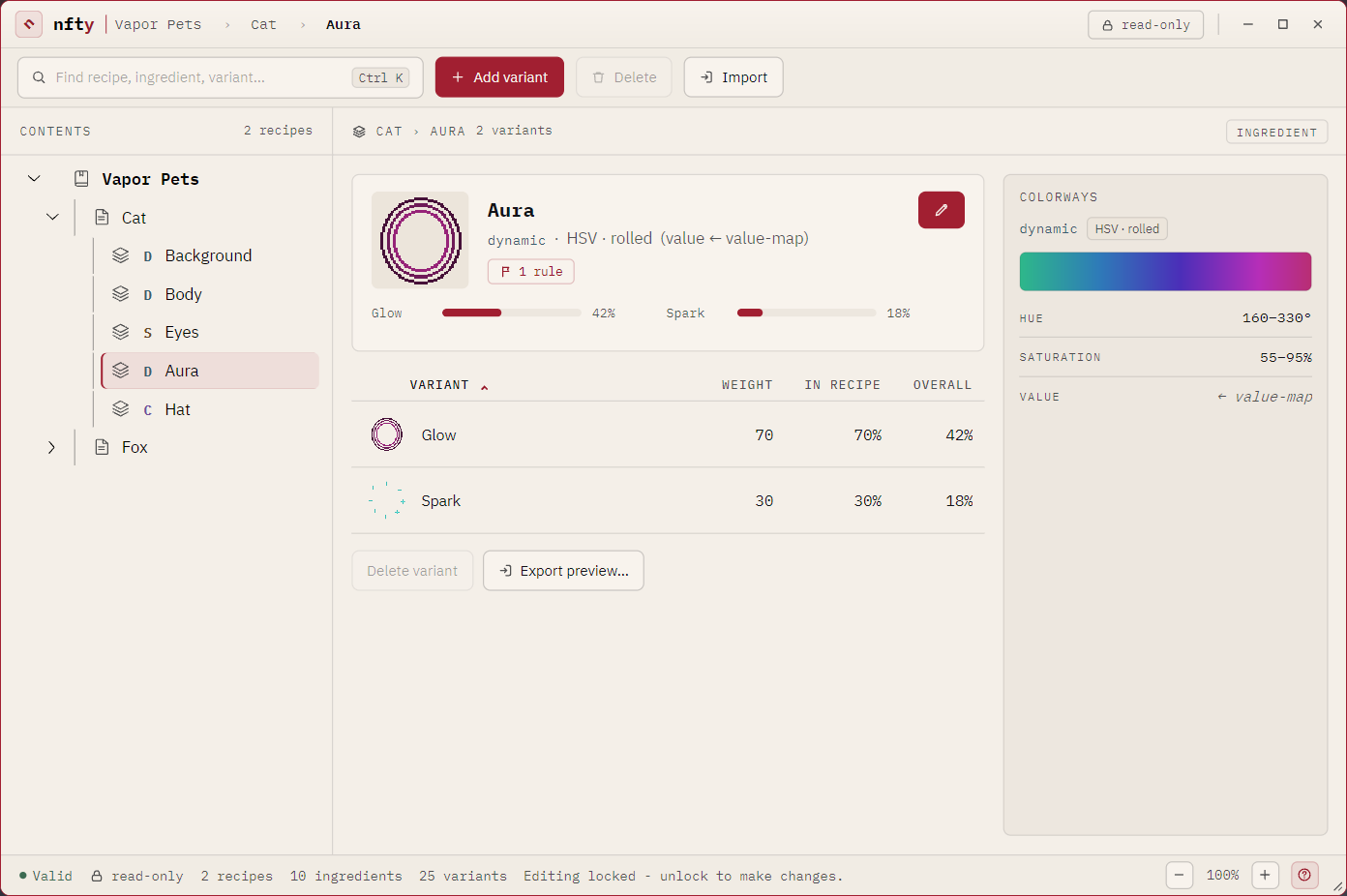1347x896 pixels.
Task: Select the Background ingredient in the tree
Action: (x=210, y=255)
